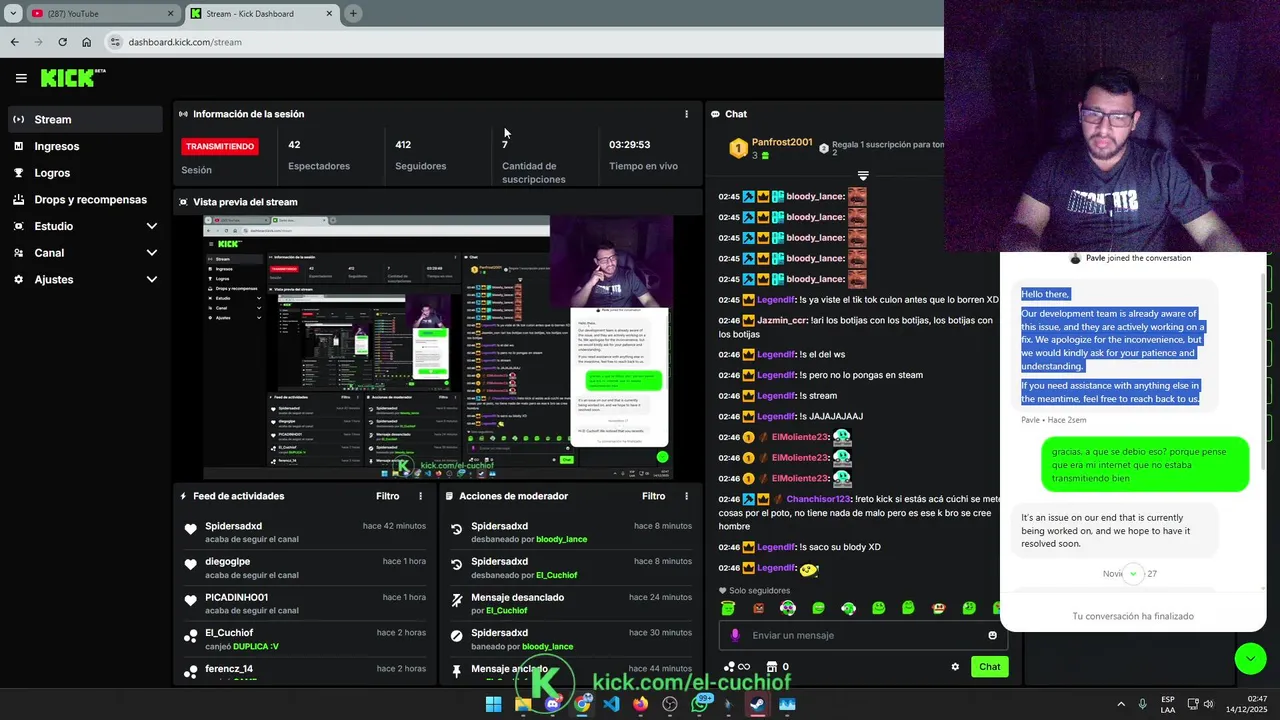The image size is (1280, 720).
Task: Open the hamburger menu beside Kick logo
Action: pos(21,78)
